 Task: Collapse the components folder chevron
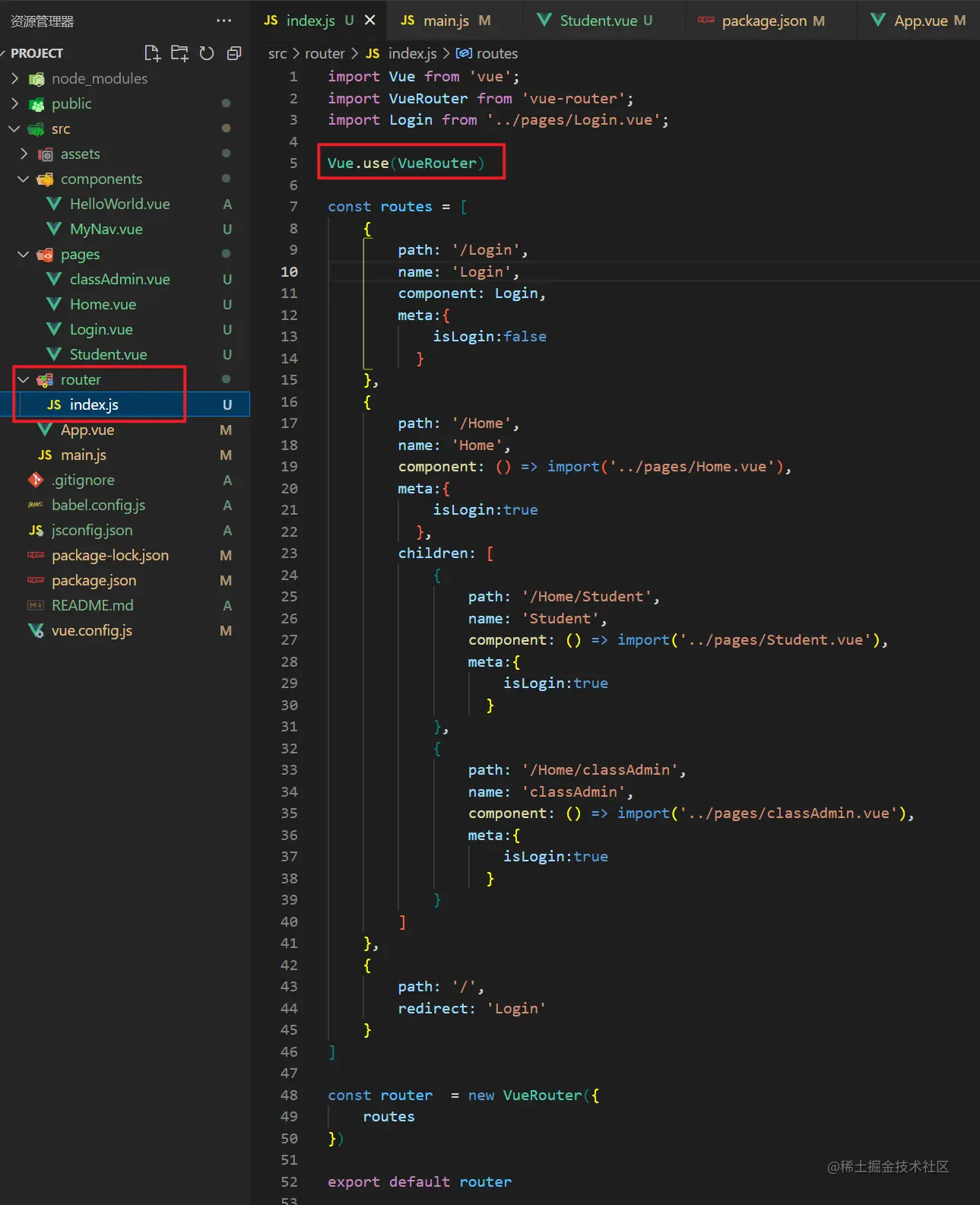click(x=24, y=179)
